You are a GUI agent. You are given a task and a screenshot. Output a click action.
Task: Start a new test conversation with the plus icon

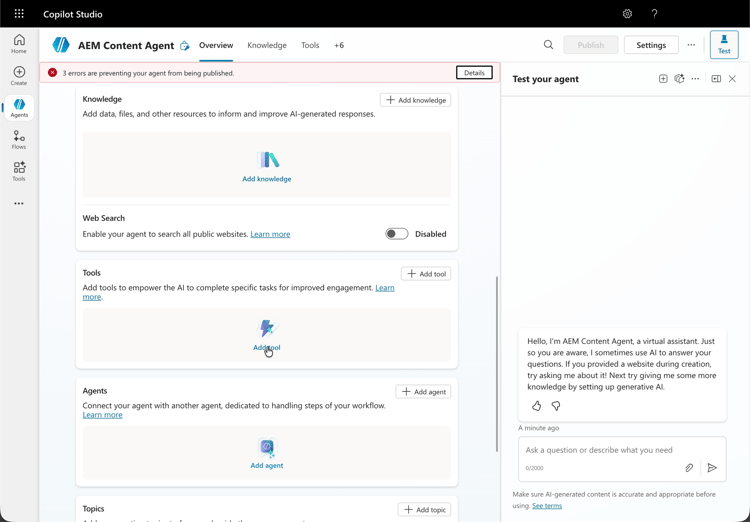click(663, 79)
